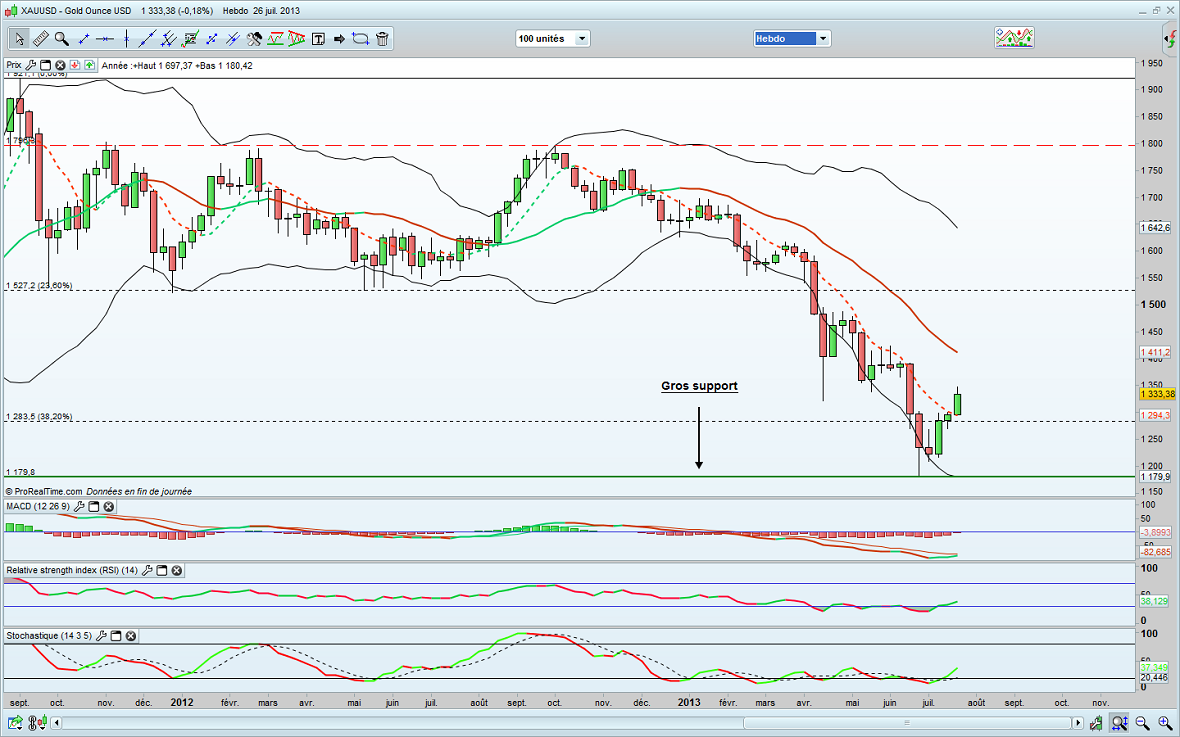Image resolution: width=1180 pixels, height=737 pixels.
Task: Click the Prix panel label
Action: pos(14,65)
